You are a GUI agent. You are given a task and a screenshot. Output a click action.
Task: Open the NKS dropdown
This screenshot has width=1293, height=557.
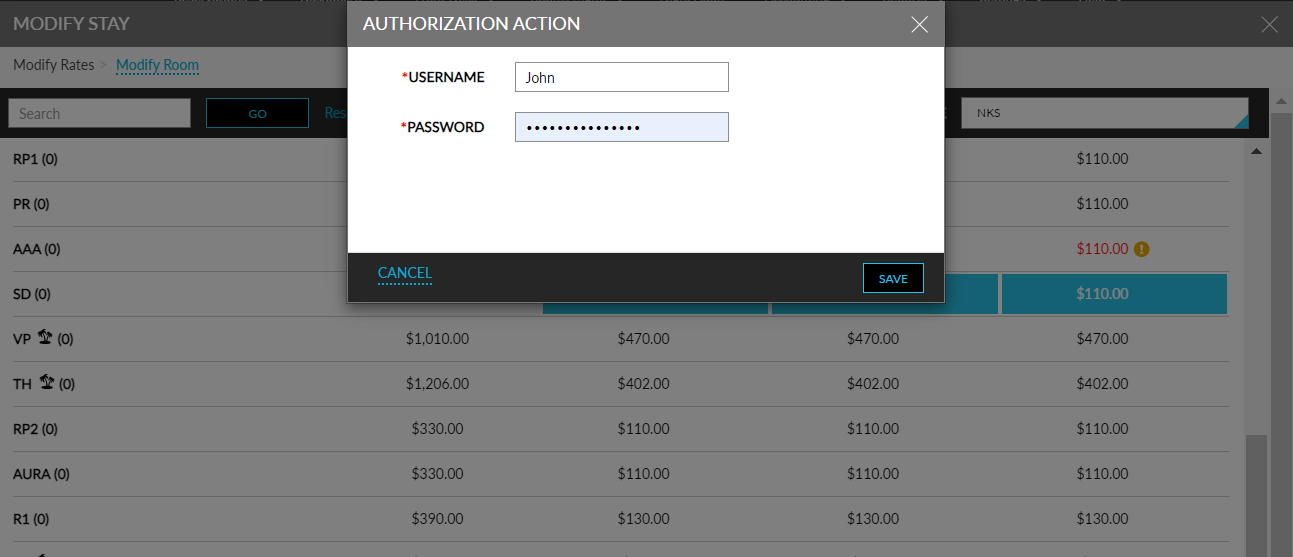(x=1105, y=113)
